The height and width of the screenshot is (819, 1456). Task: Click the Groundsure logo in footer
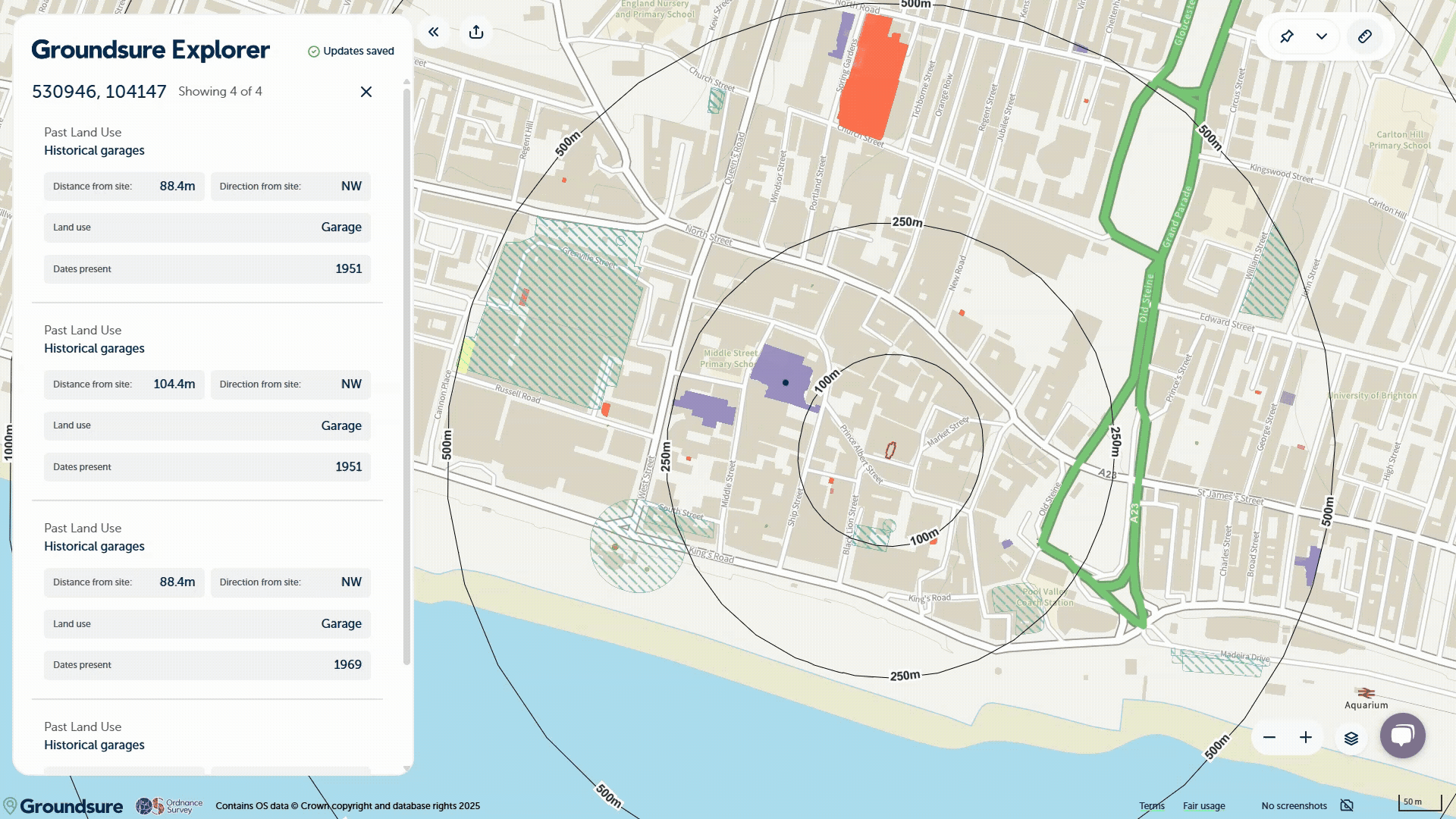[63, 806]
